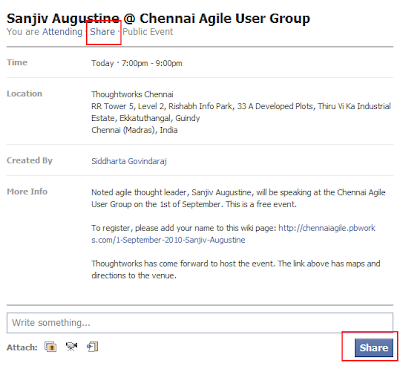400x366 pixels.
Task: Attach a link using the link icon
Action: tap(92, 347)
